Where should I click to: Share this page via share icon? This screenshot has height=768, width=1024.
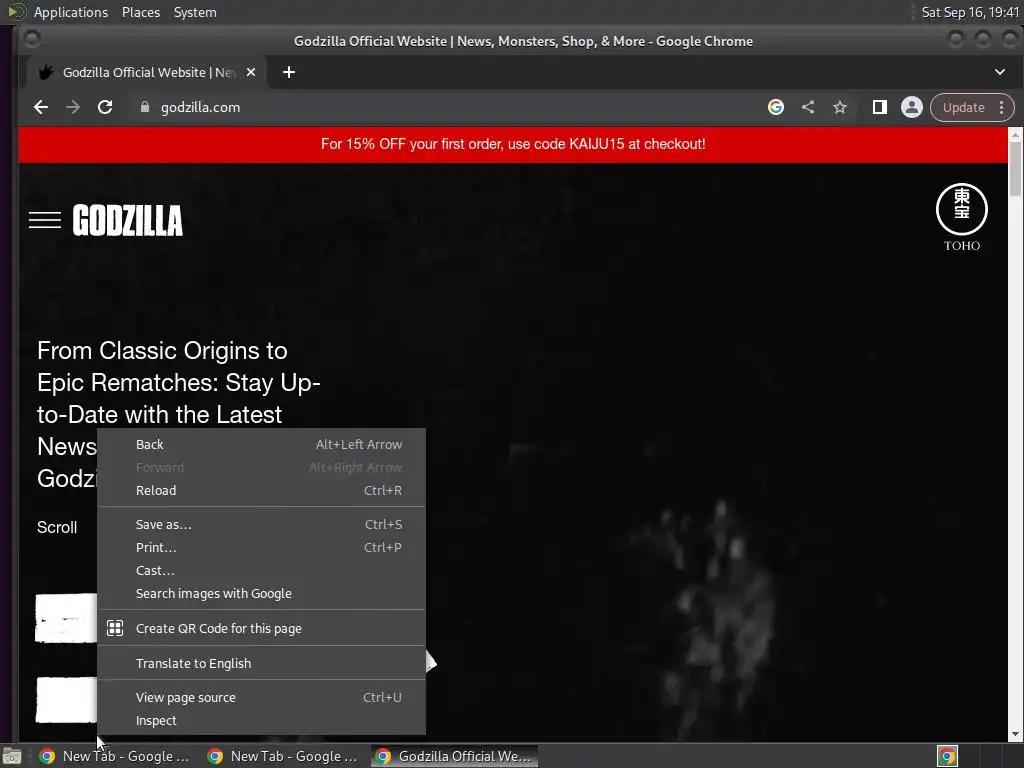(x=808, y=107)
